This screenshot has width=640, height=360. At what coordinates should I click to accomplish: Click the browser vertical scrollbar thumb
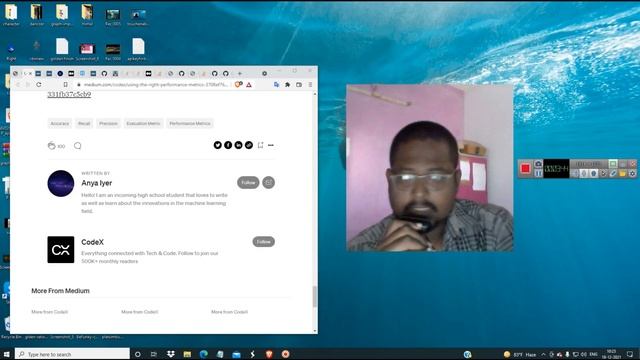pyautogui.click(x=315, y=296)
